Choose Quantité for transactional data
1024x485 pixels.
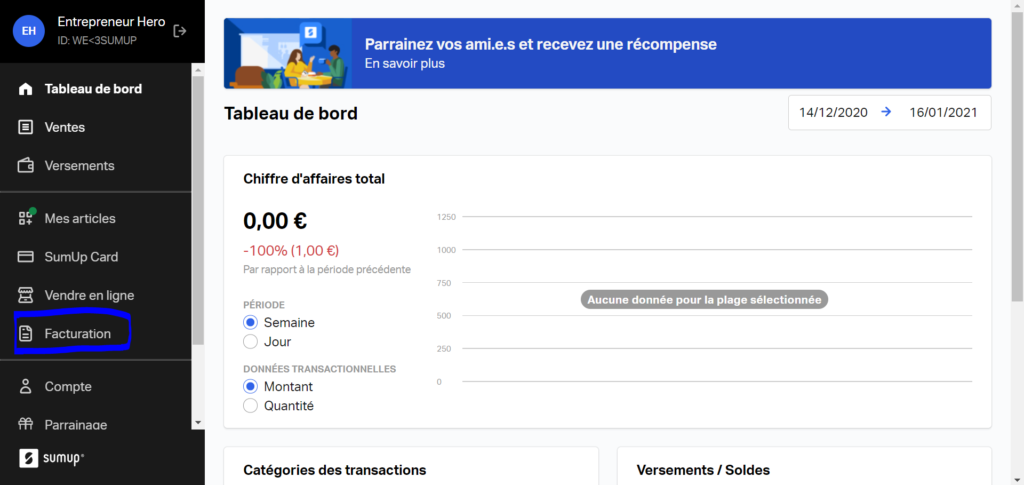(251, 405)
